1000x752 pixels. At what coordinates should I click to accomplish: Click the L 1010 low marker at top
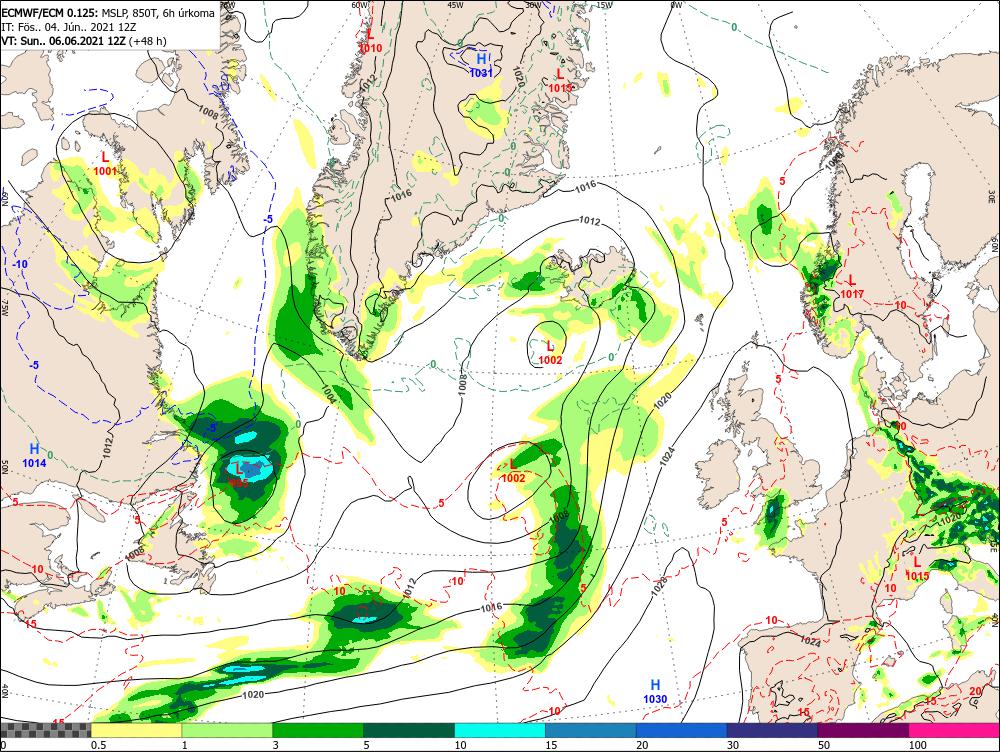pos(371,41)
